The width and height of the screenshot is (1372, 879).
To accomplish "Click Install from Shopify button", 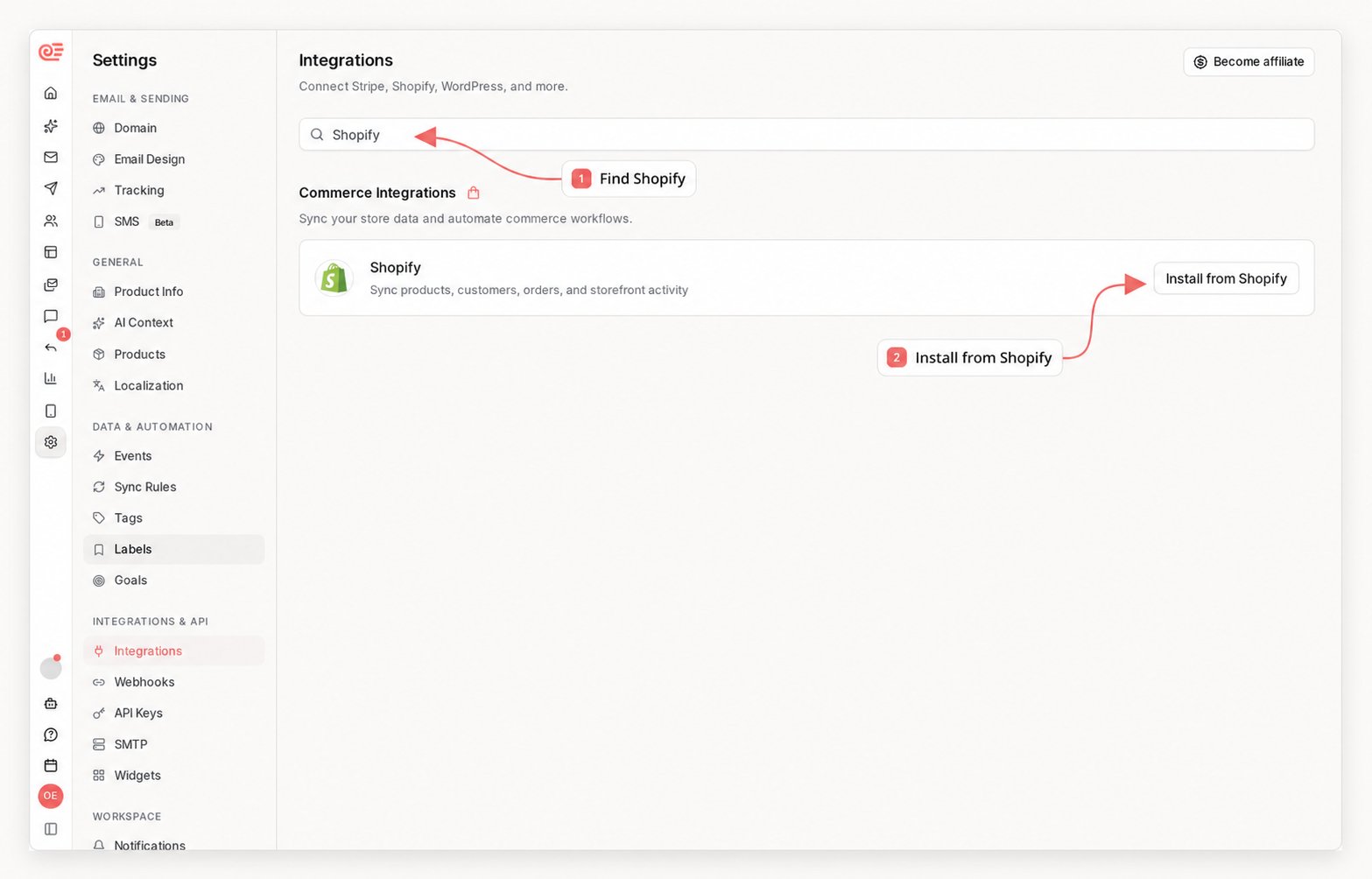I will tap(1226, 278).
